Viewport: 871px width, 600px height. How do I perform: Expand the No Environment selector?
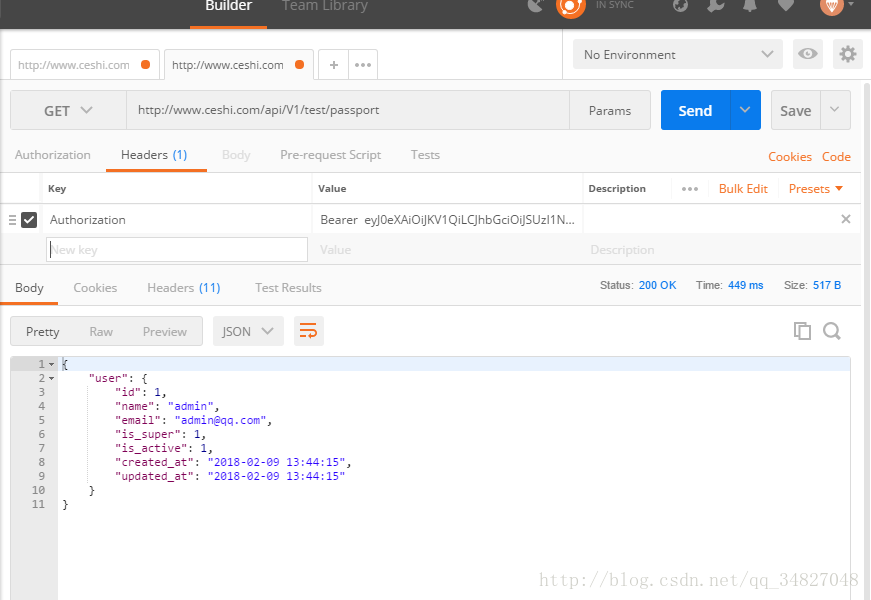678,54
